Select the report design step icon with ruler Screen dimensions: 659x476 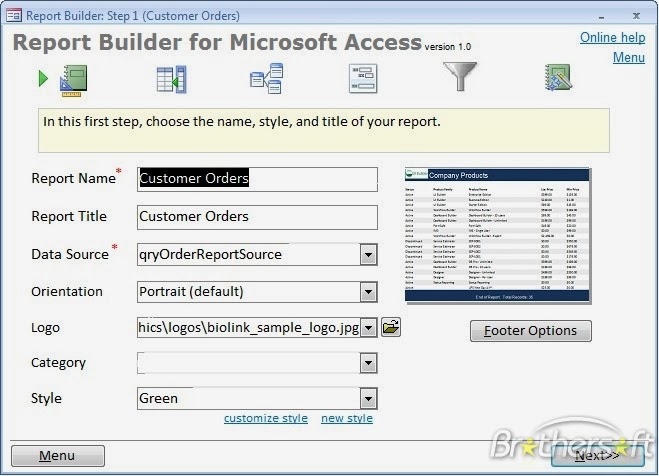coord(74,80)
